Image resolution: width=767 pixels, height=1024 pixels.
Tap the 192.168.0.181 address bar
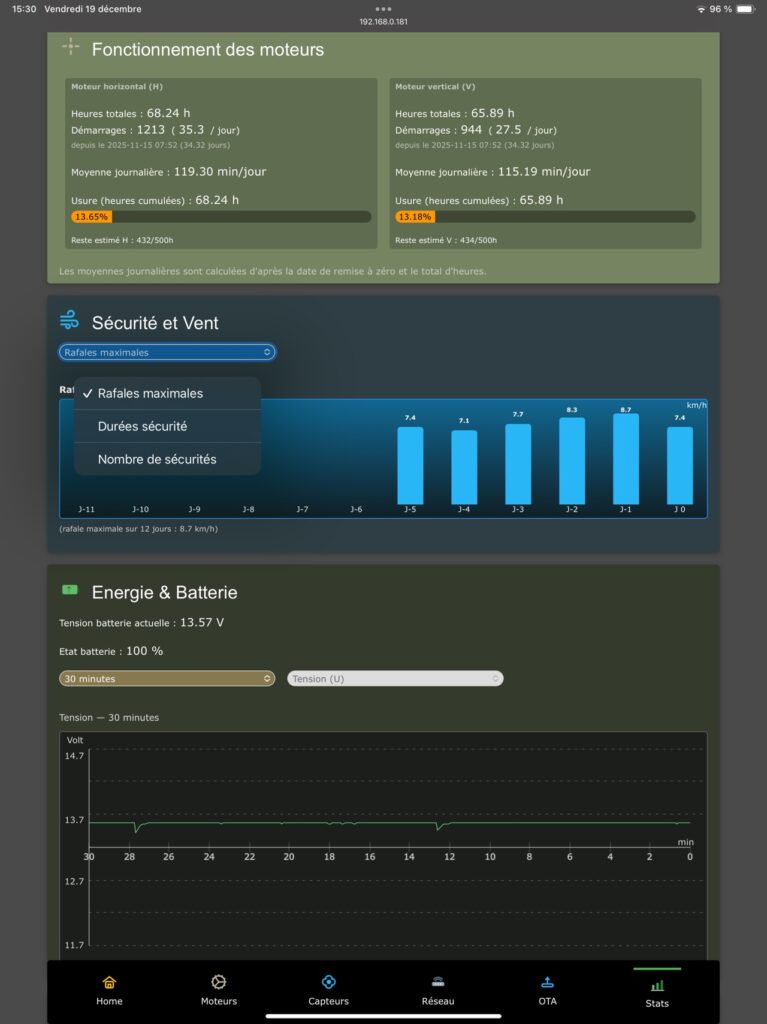pos(383,21)
